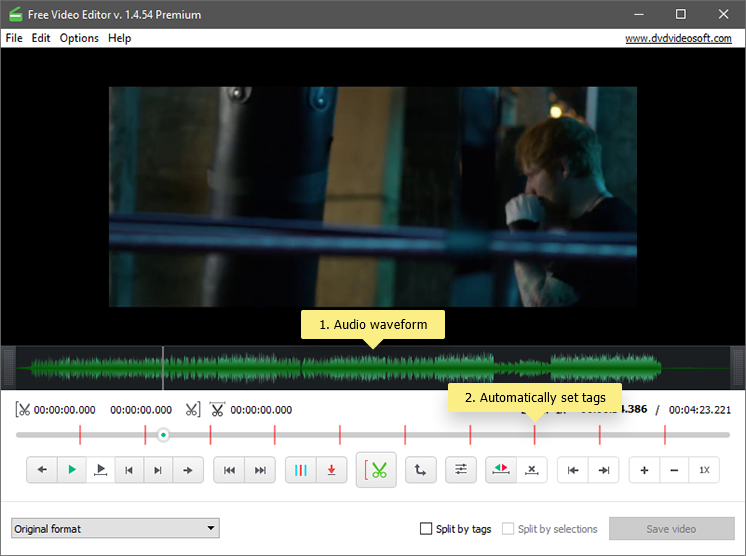Click the rotate video icon
This screenshot has width=746, height=556.
pos(419,470)
